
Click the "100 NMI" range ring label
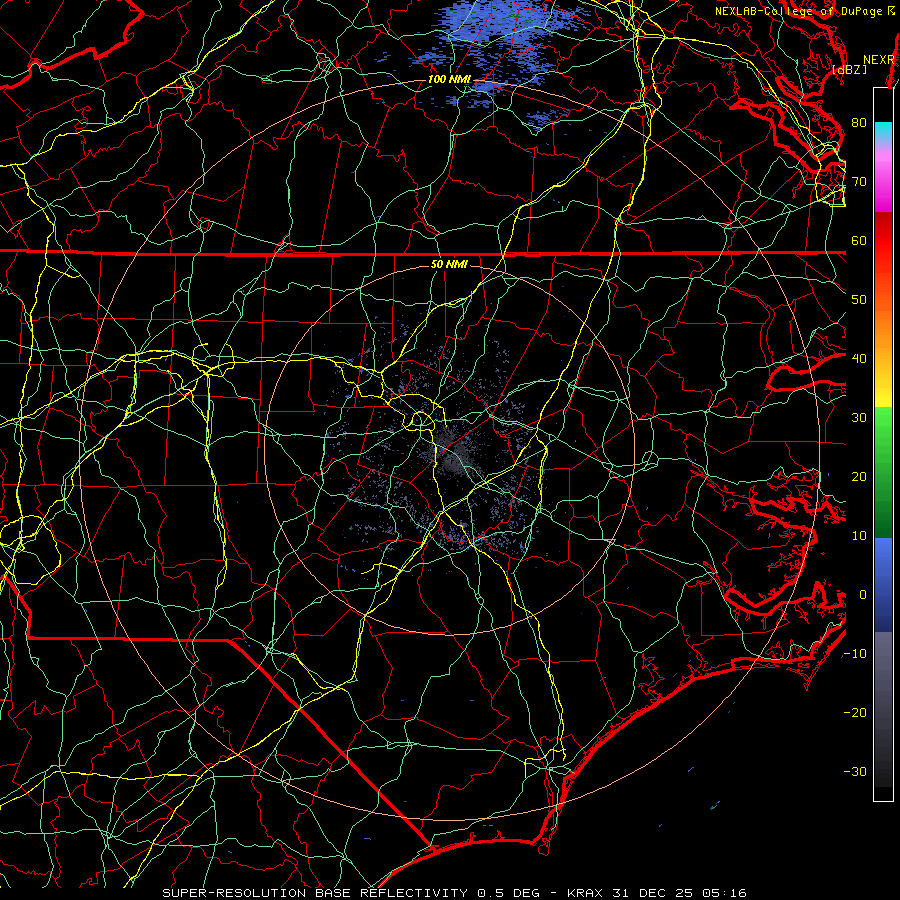[x=449, y=79]
